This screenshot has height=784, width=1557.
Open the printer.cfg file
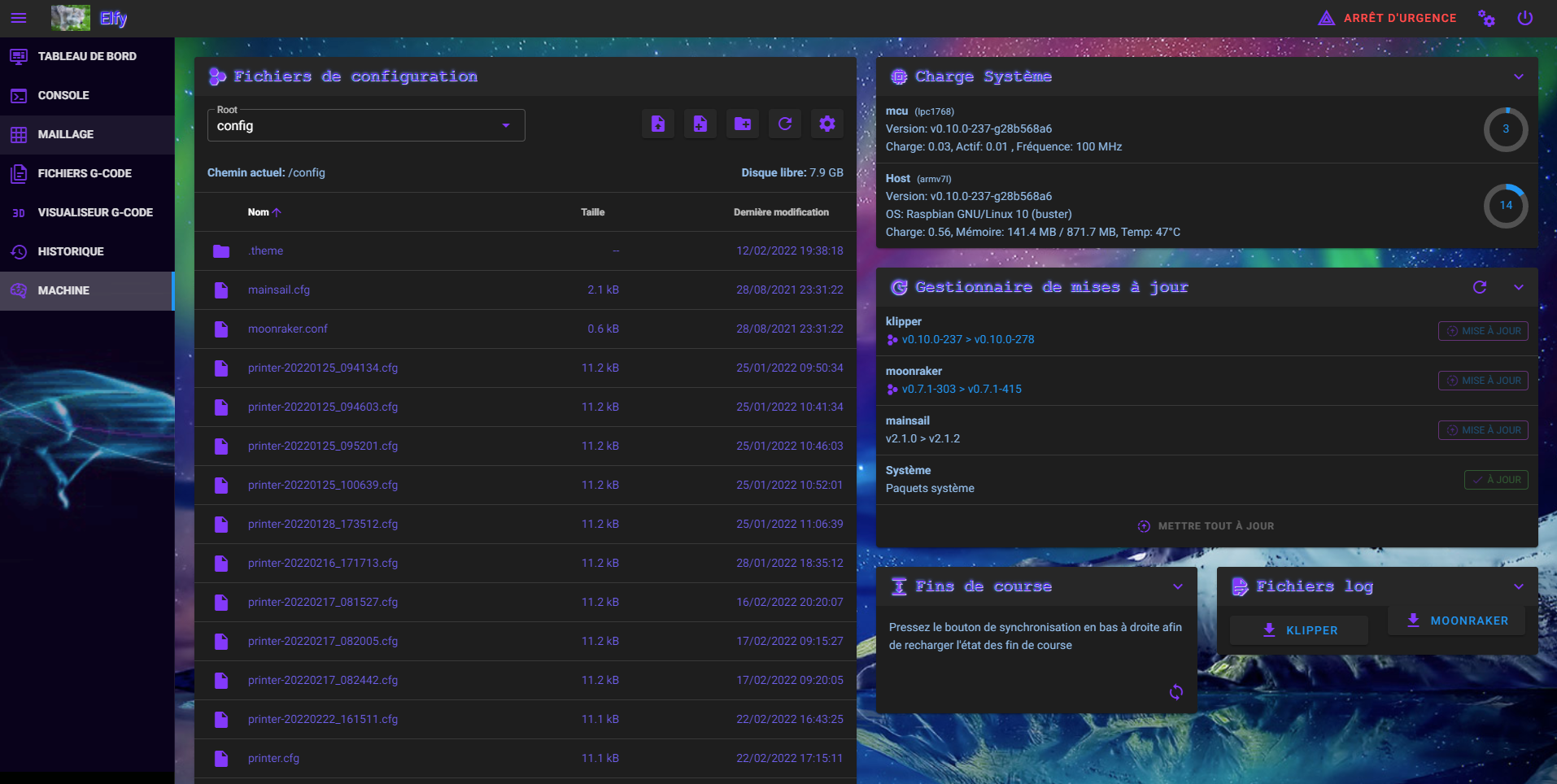[273, 758]
